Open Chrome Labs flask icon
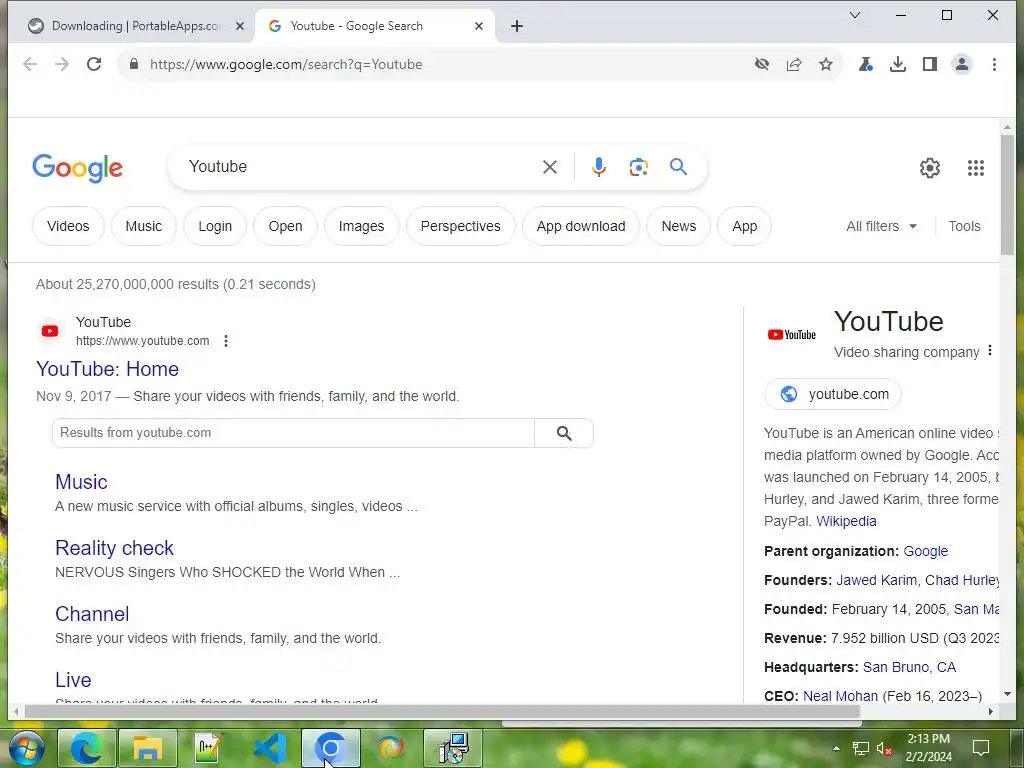The image size is (1024, 768). 866,64
